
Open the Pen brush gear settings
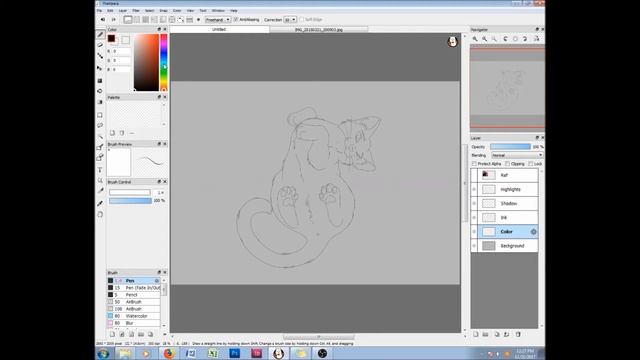(x=157, y=281)
